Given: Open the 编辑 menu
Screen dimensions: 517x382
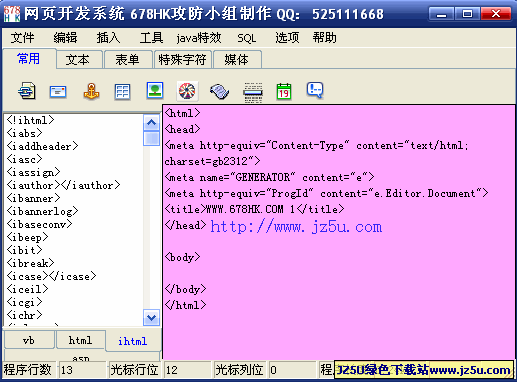Looking at the screenshot, I should point(65,38).
